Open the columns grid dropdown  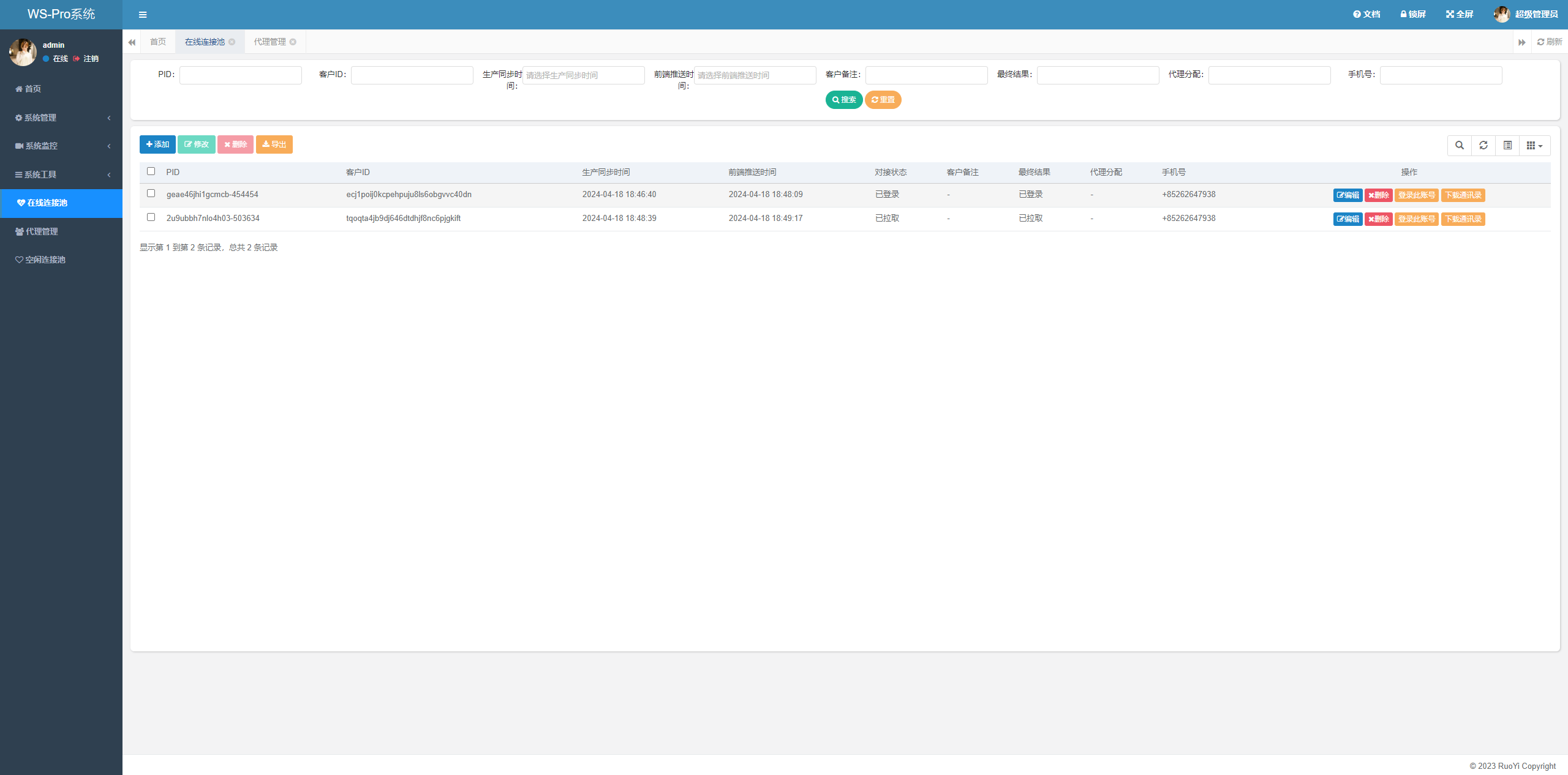coord(1534,145)
